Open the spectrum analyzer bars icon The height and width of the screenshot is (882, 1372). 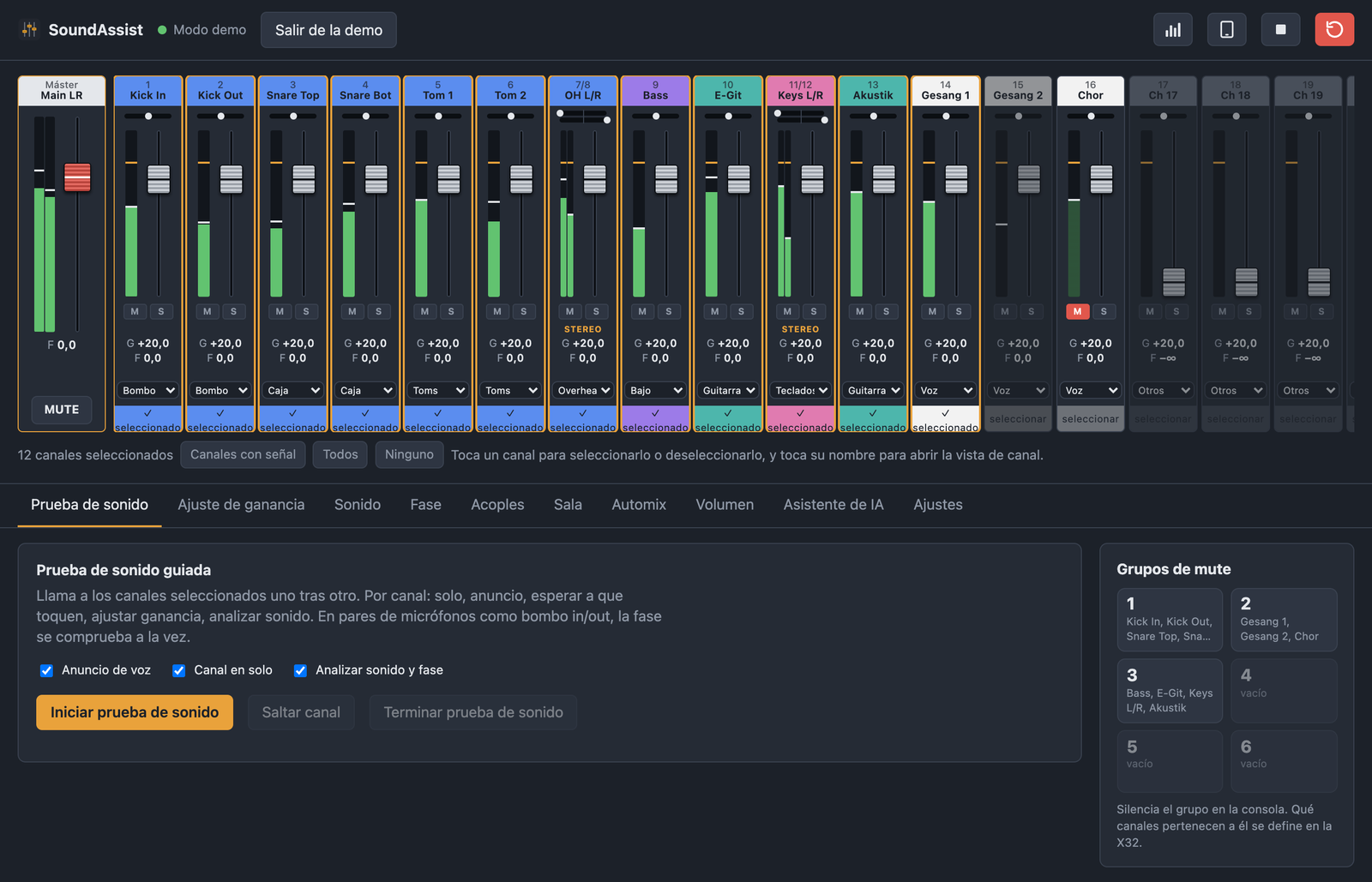click(x=1173, y=29)
